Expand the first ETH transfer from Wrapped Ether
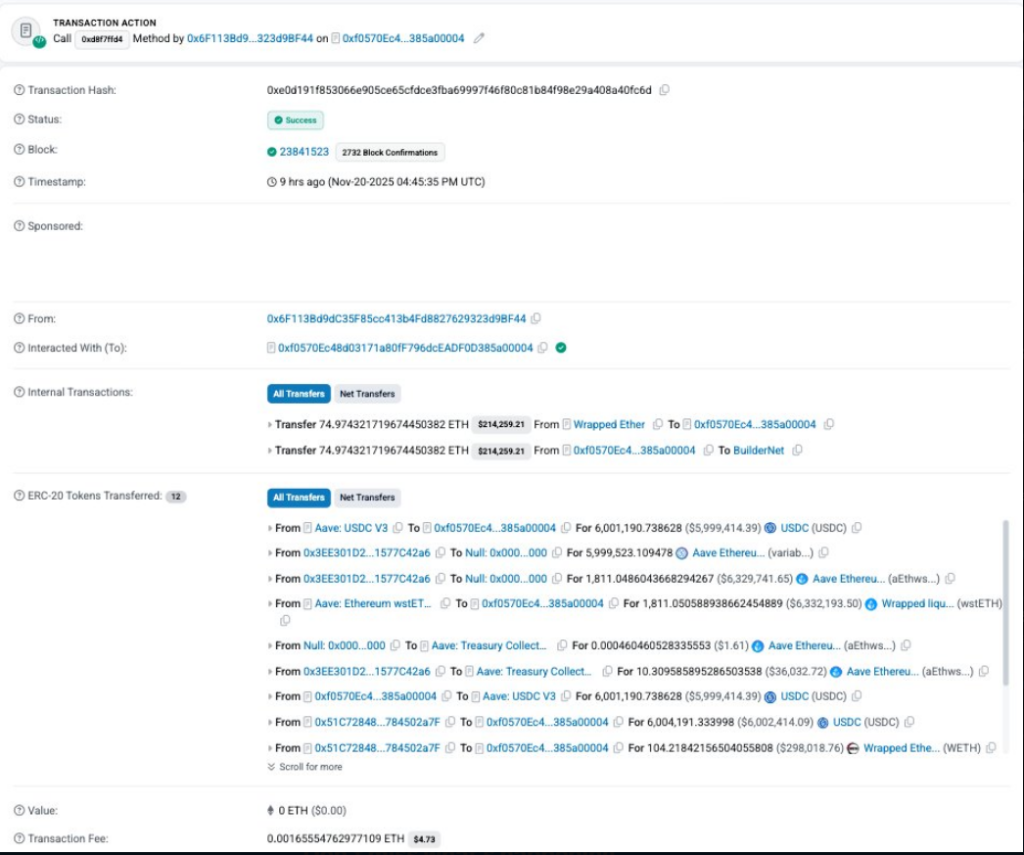The height and width of the screenshot is (855, 1024). [270, 425]
